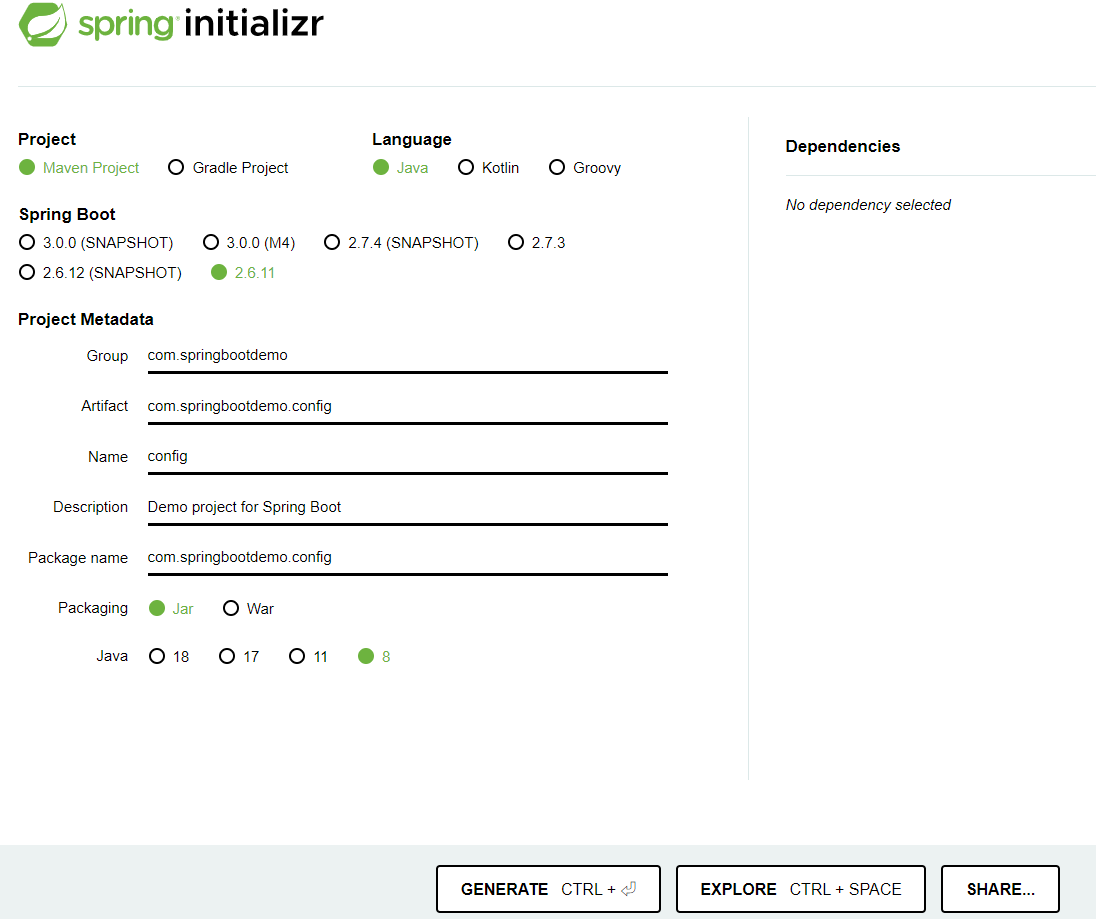Screen dimensions: 1096x919
Task: Keep Maven Project option selected
Action: tap(26, 168)
